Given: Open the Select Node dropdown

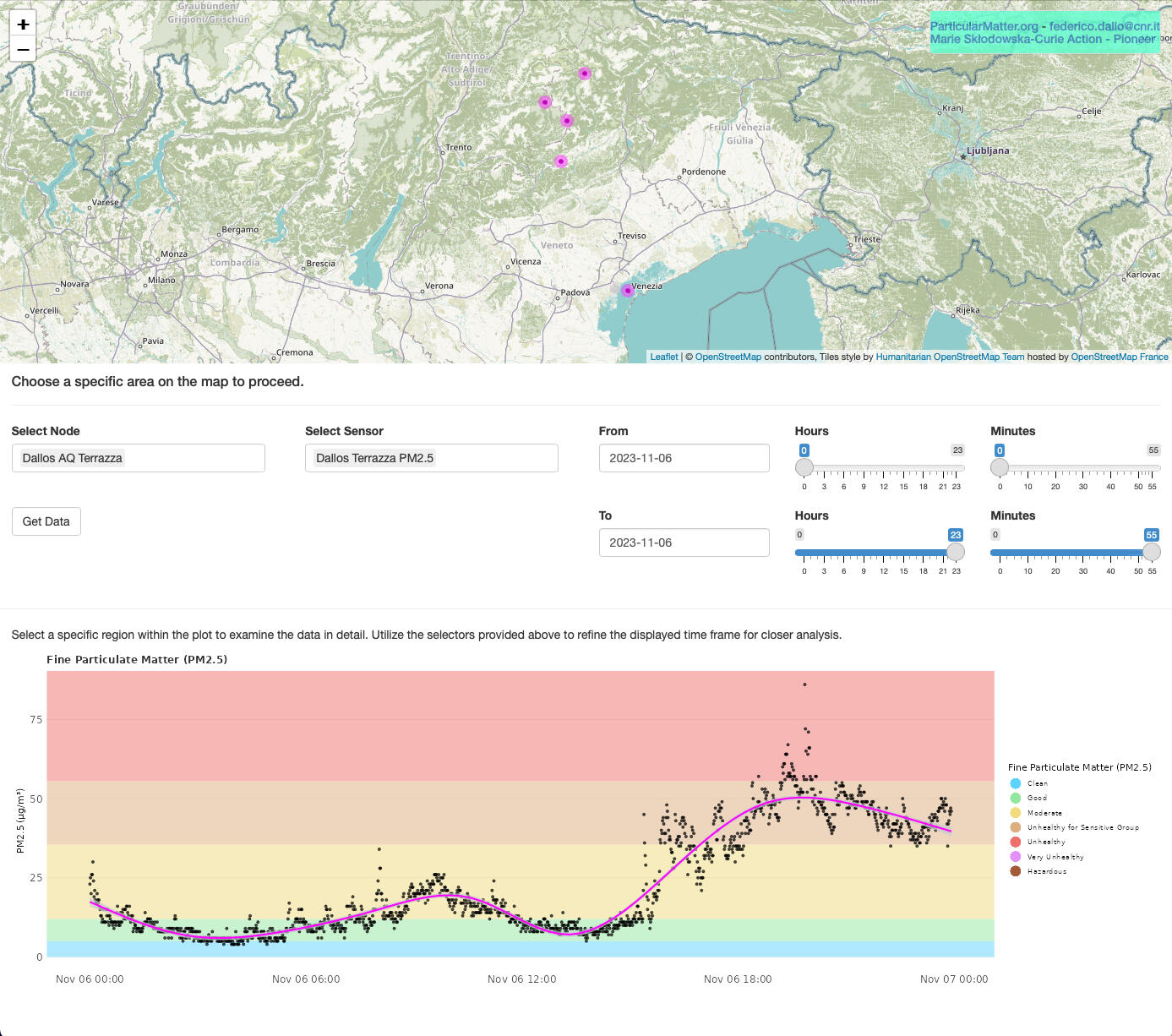Looking at the screenshot, I should pyautogui.click(x=138, y=458).
